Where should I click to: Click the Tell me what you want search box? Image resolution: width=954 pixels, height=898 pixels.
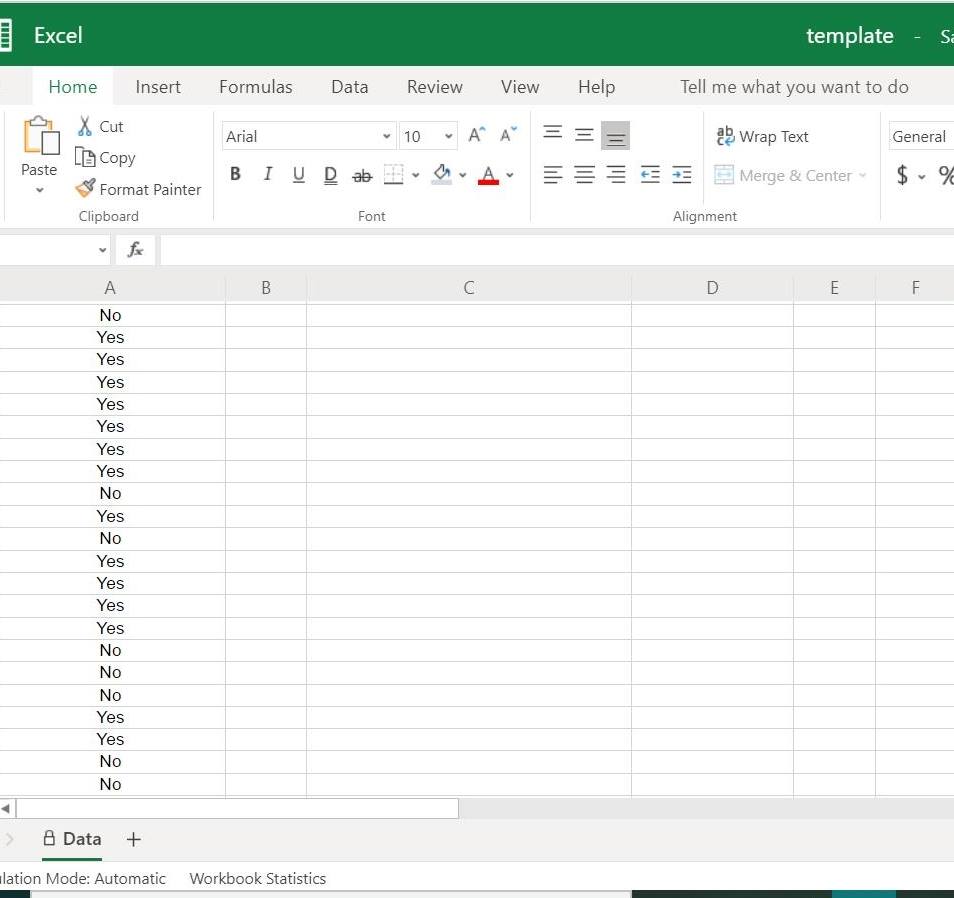pyautogui.click(x=794, y=87)
